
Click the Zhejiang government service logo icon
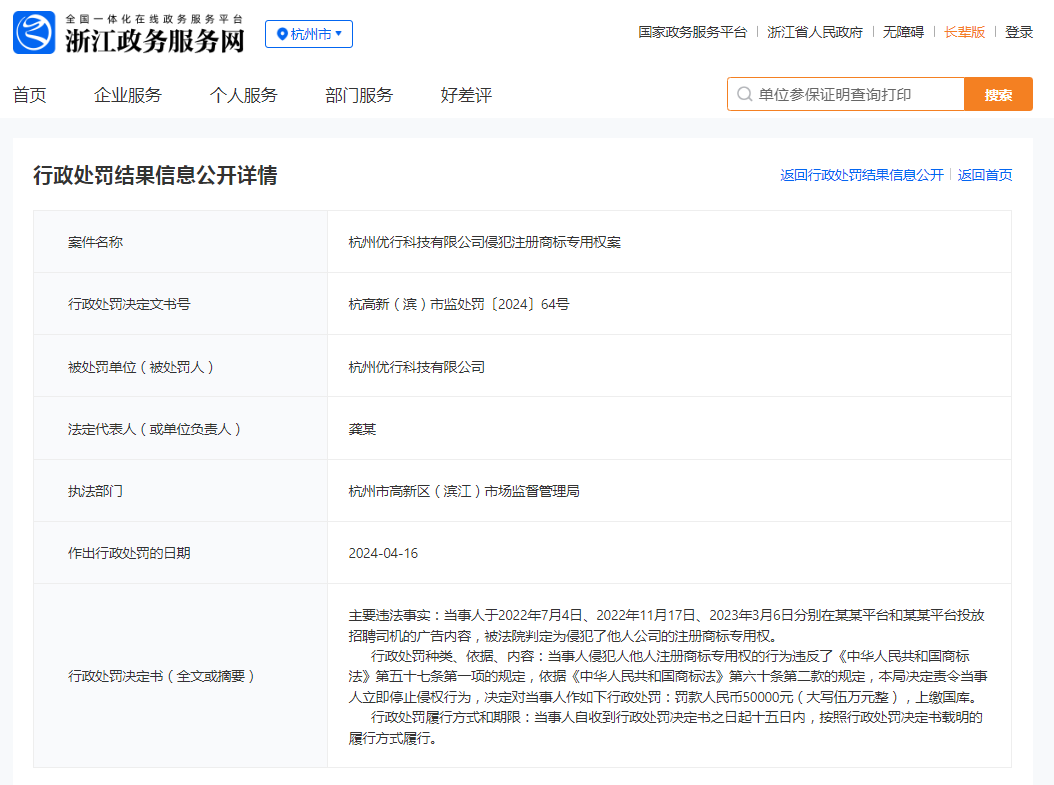(x=34, y=33)
